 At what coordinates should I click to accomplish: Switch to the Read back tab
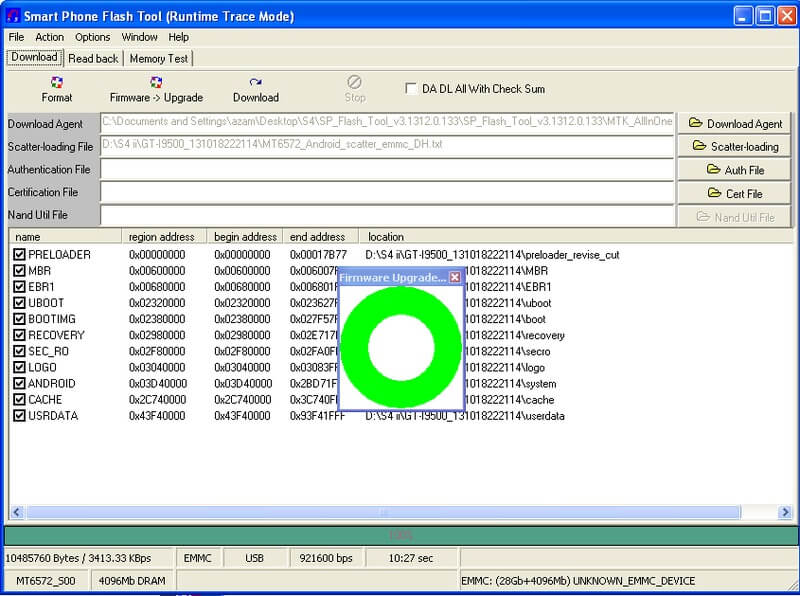click(x=93, y=59)
